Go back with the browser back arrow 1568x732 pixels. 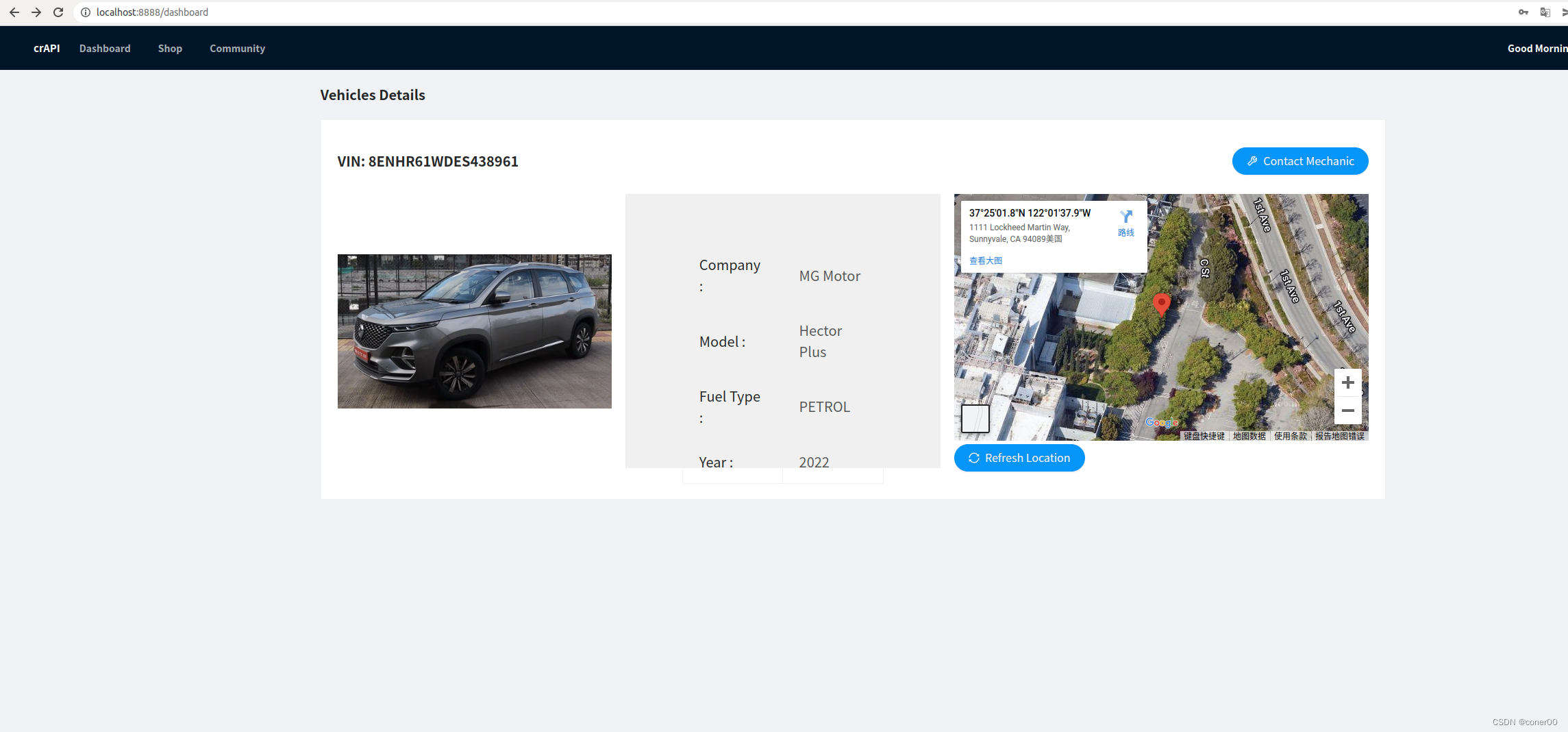click(14, 12)
